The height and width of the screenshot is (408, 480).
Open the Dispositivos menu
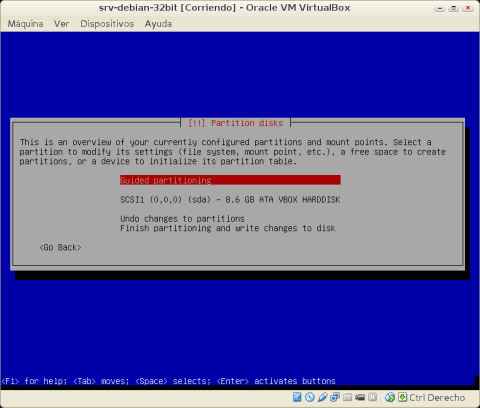tap(107, 24)
